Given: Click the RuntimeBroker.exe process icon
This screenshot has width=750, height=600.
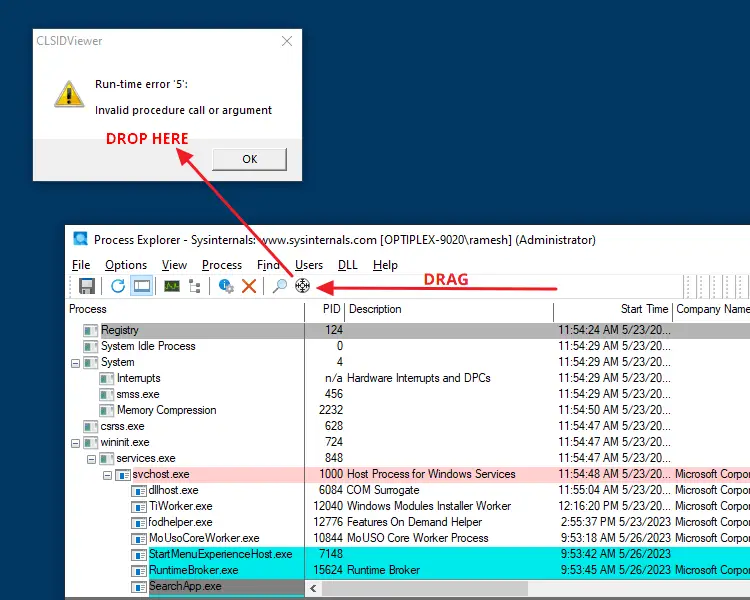Looking at the screenshot, I should [139, 571].
